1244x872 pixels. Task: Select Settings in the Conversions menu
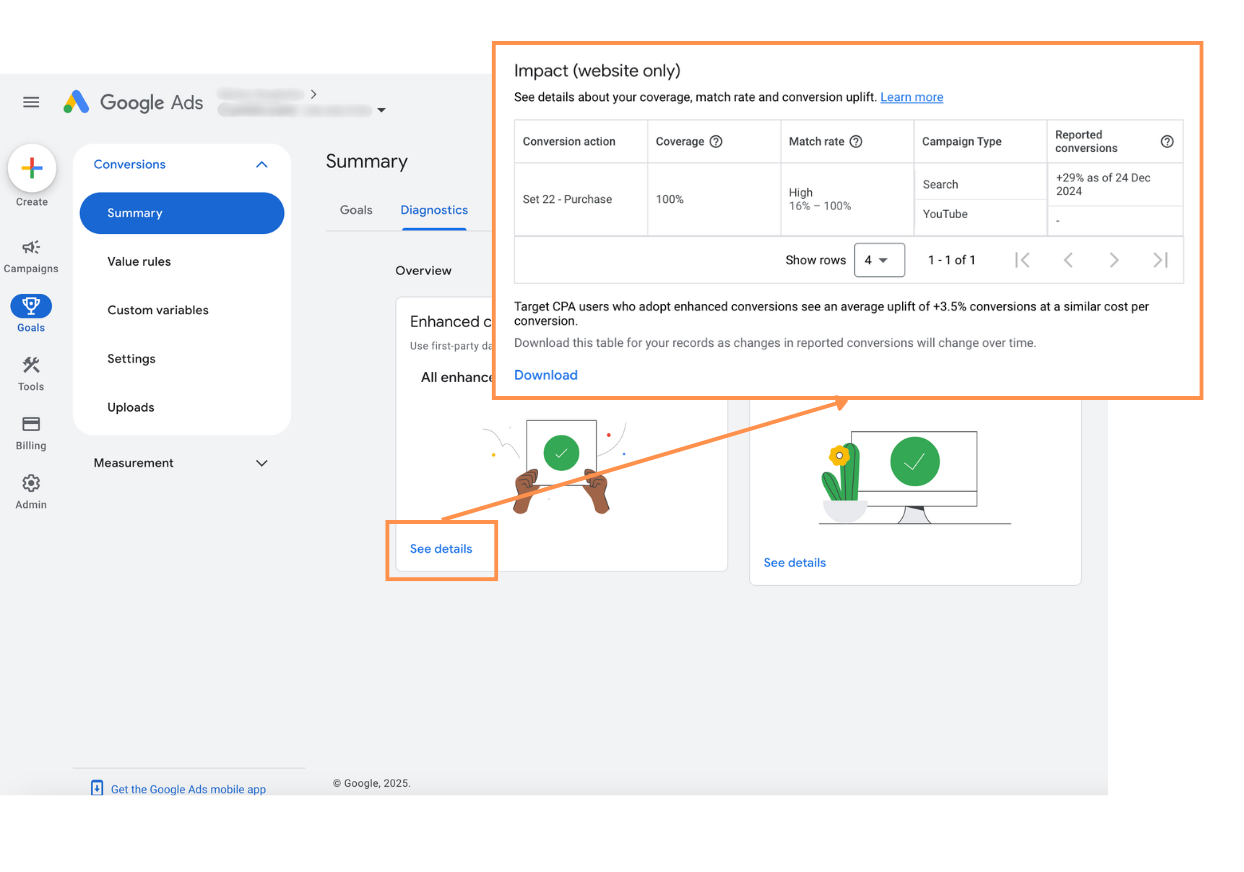[131, 359]
